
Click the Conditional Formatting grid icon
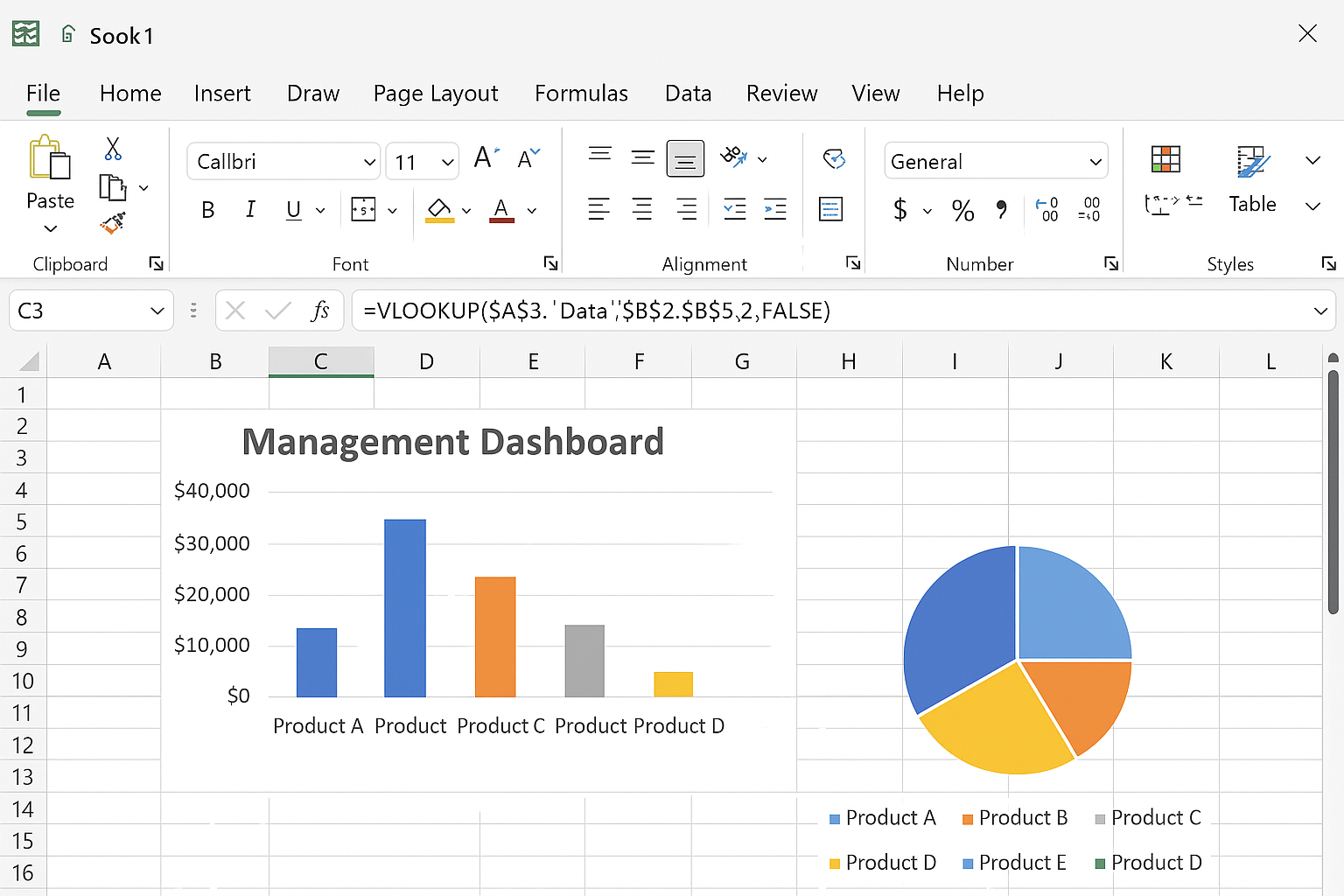[1165, 159]
